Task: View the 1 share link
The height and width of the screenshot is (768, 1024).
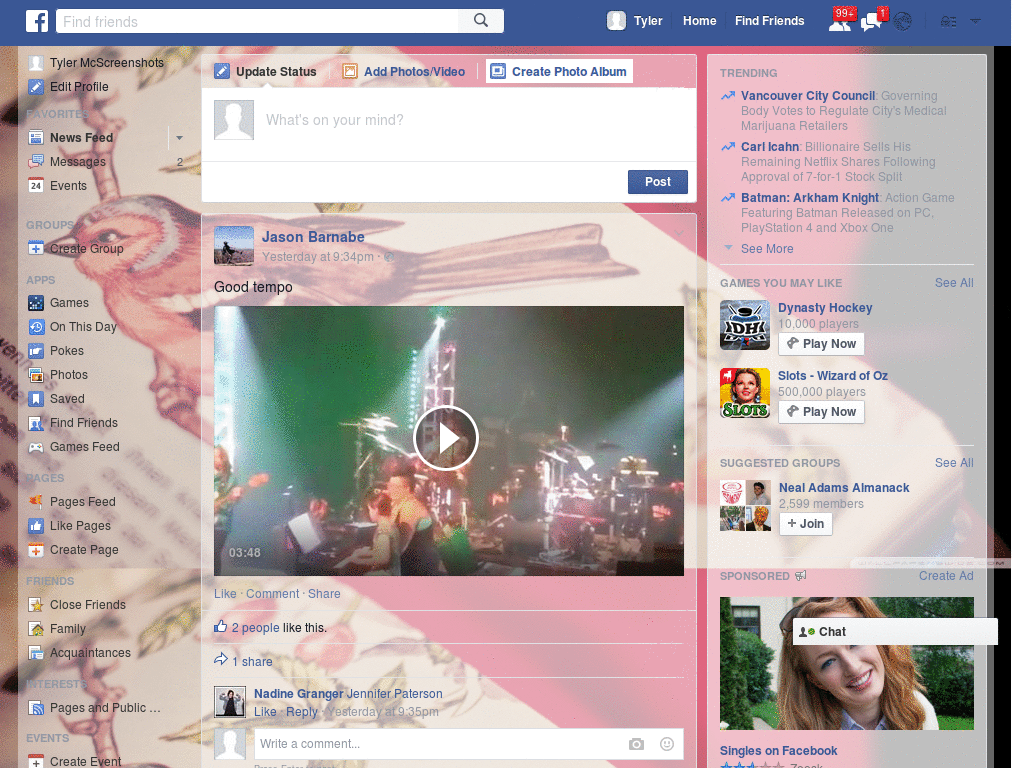Action: tap(252, 662)
